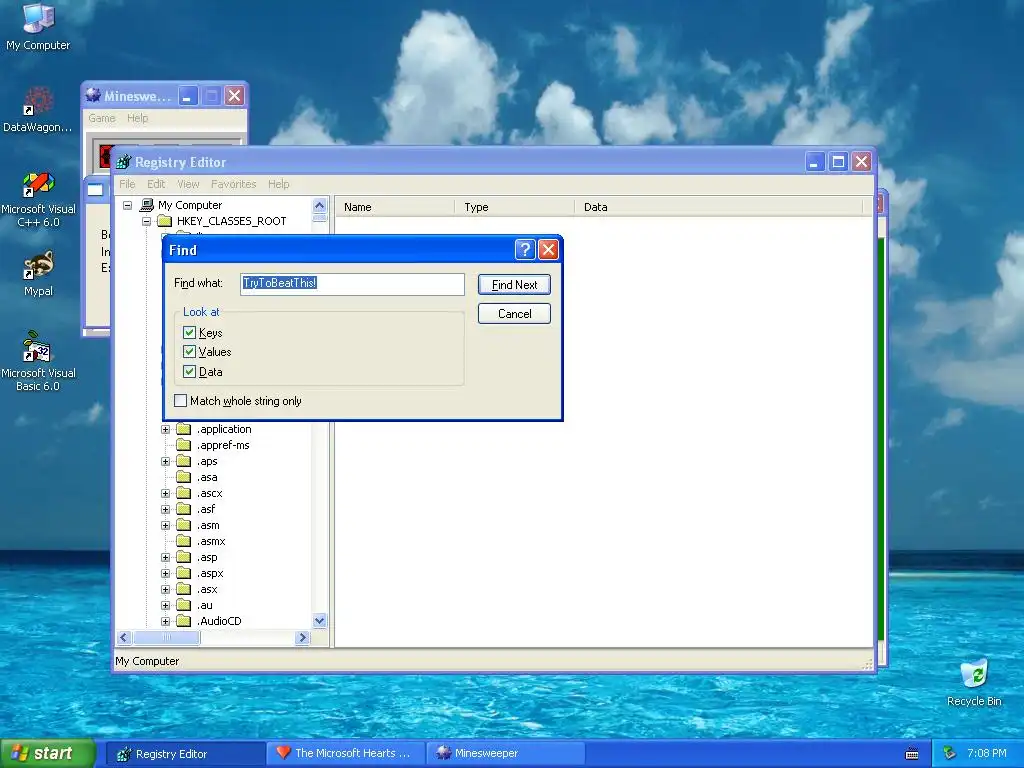Open the Registry Editor View menu
Viewport: 1024px width, 768px height.
[x=188, y=184]
